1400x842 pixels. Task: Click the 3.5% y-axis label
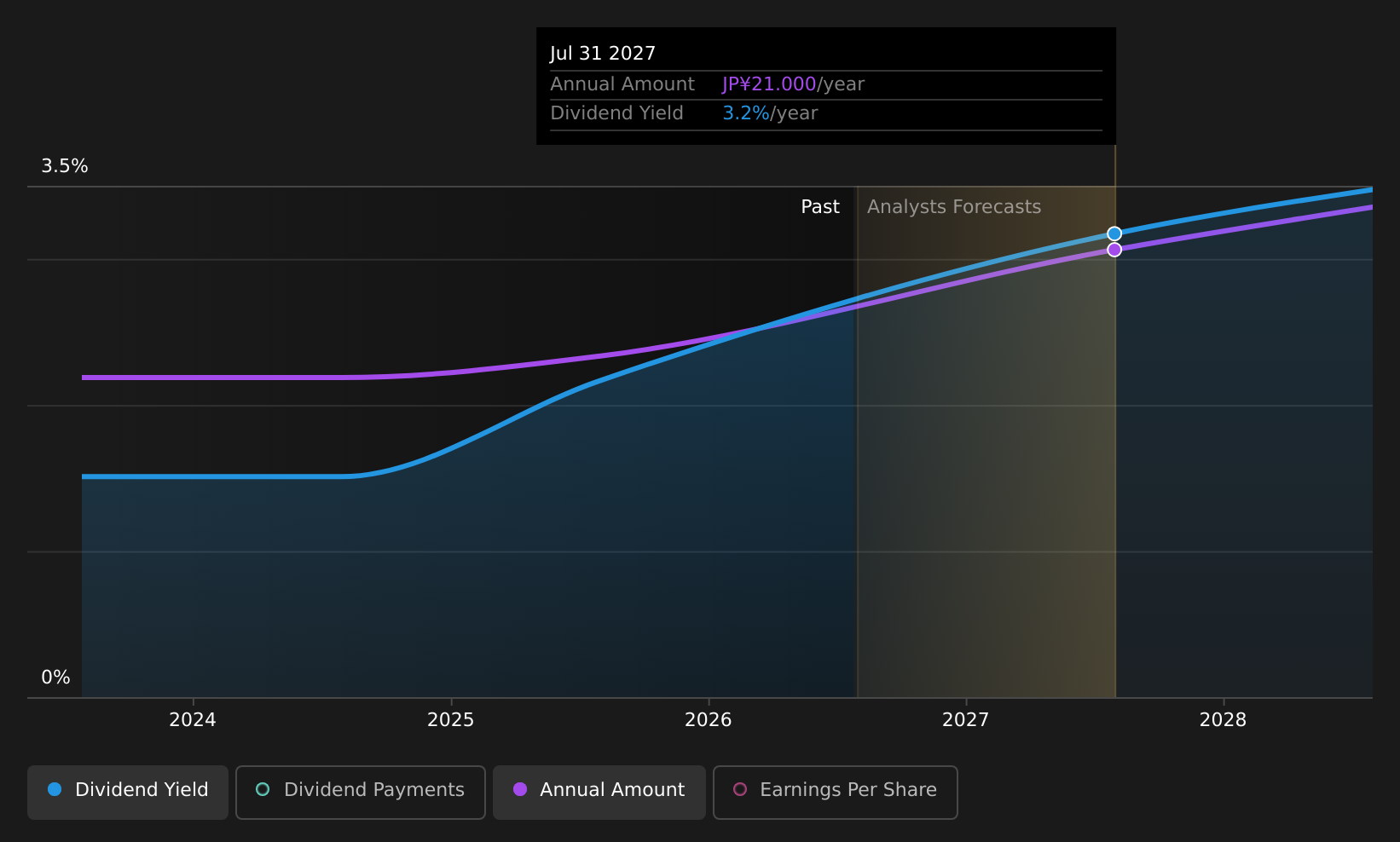65,166
